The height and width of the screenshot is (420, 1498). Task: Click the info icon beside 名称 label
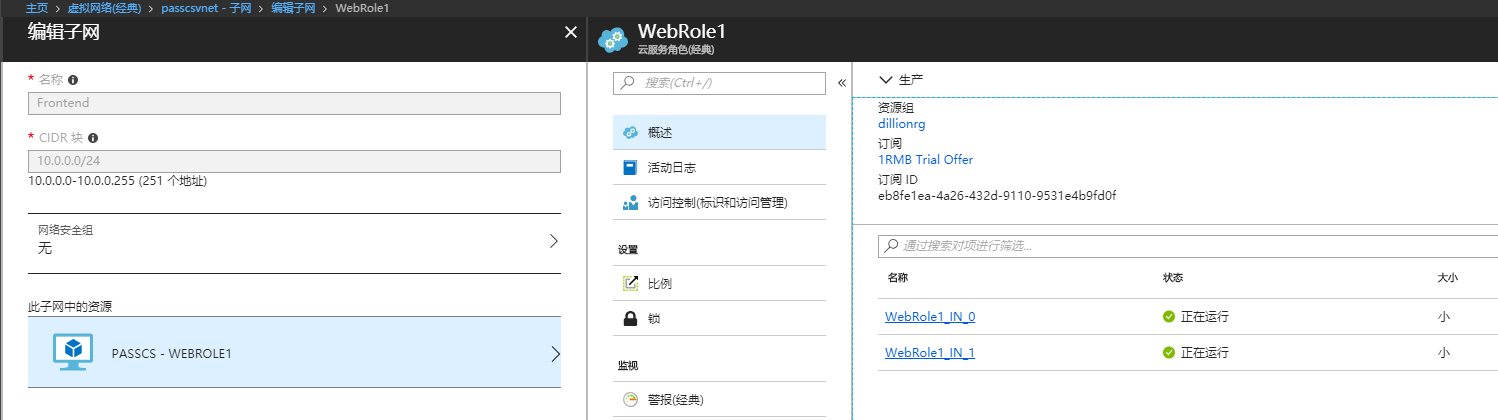[x=73, y=80]
